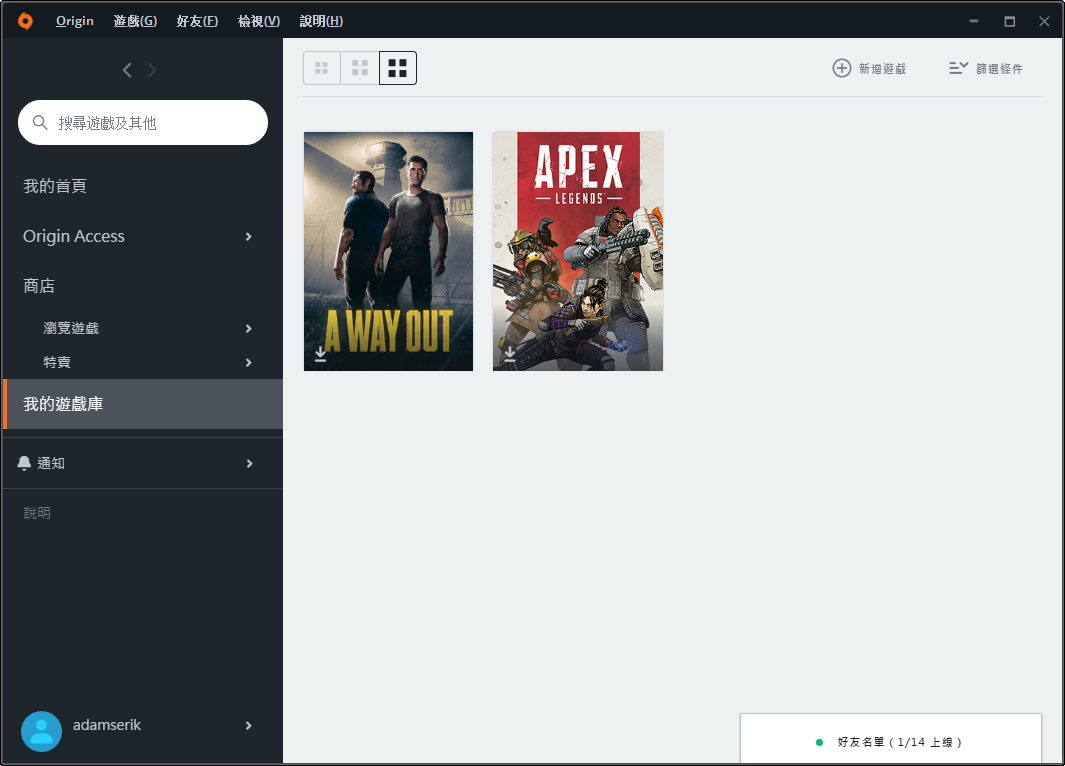Image resolution: width=1065 pixels, height=766 pixels.
Task: Maximize the Origin window
Action: 1009,21
